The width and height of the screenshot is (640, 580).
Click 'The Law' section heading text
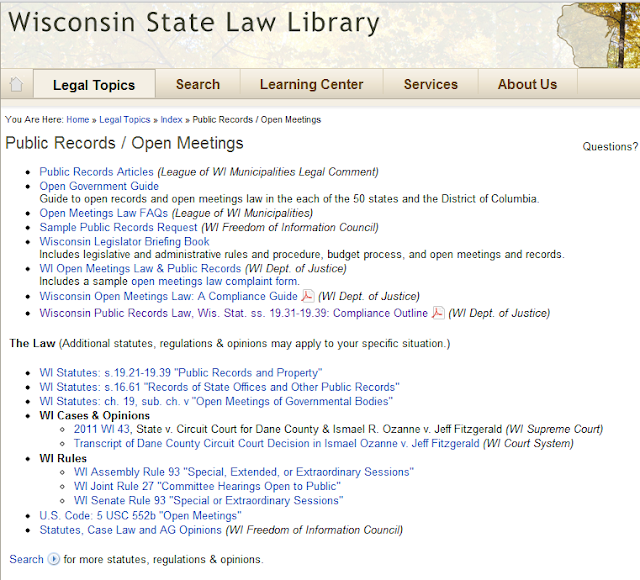pos(32,343)
